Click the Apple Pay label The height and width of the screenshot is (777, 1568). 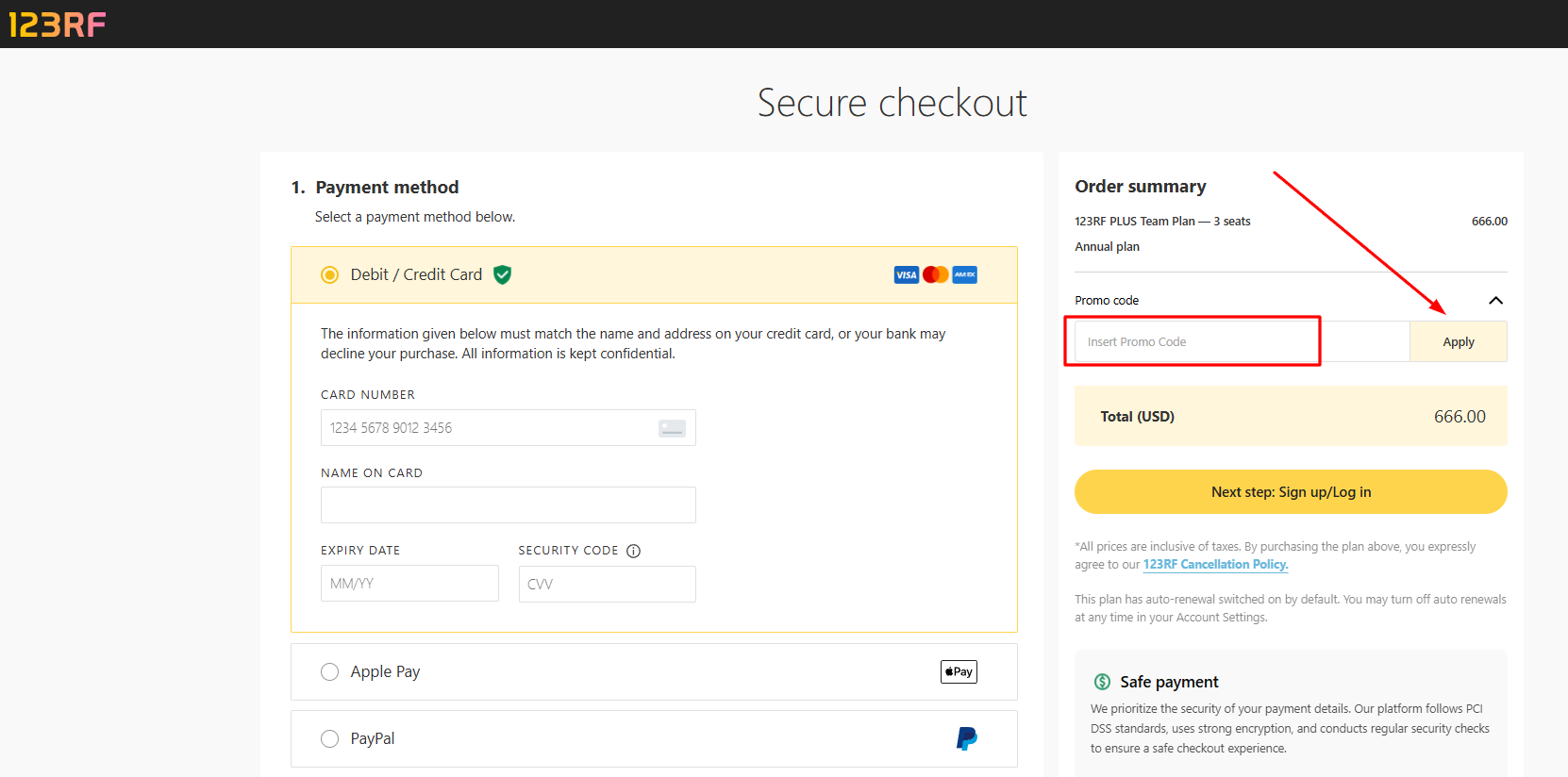point(385,672)
